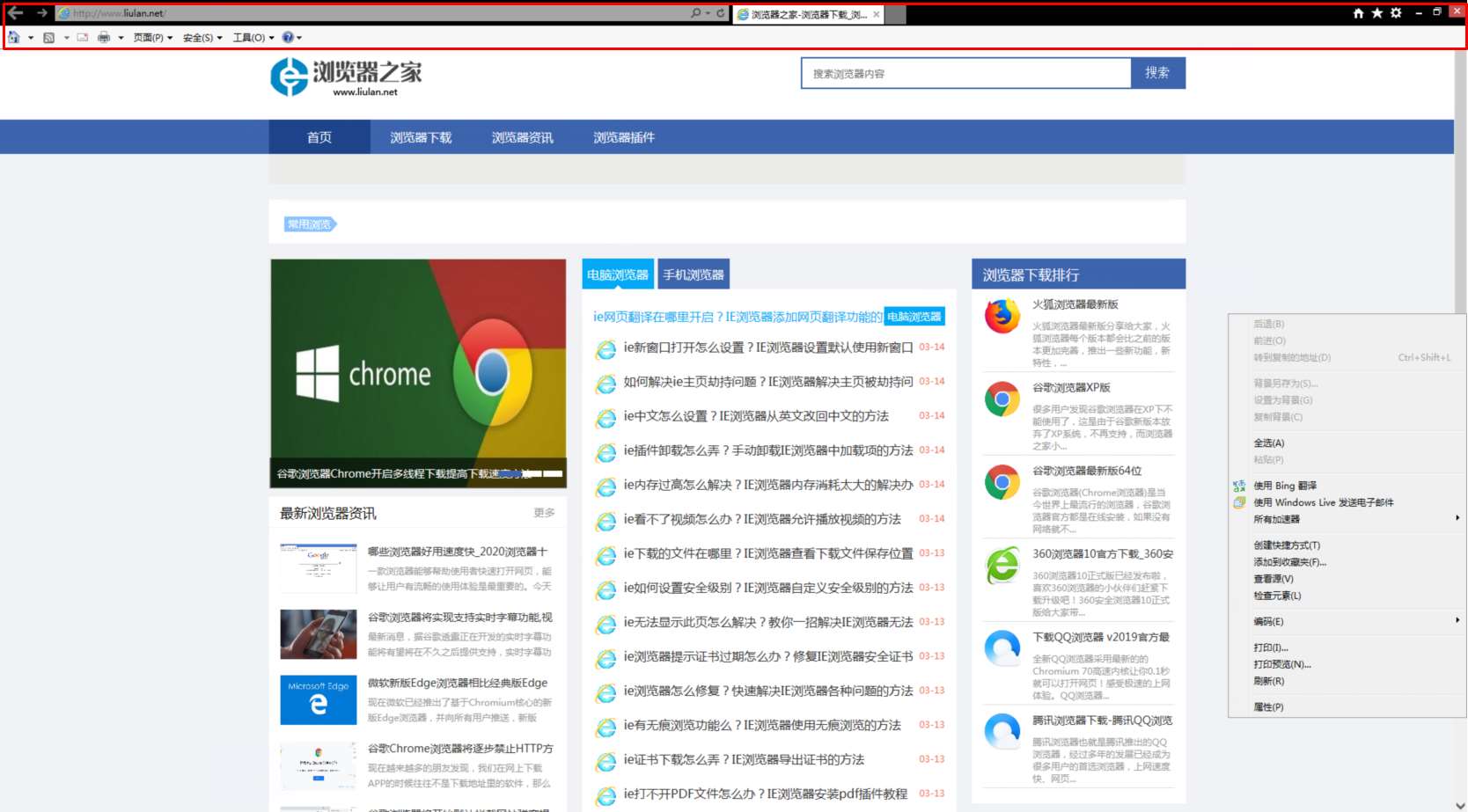This screenshot has width=1468, height=812.
Task: Click the page vertical scrollbar
Action: click(1460, 430)
